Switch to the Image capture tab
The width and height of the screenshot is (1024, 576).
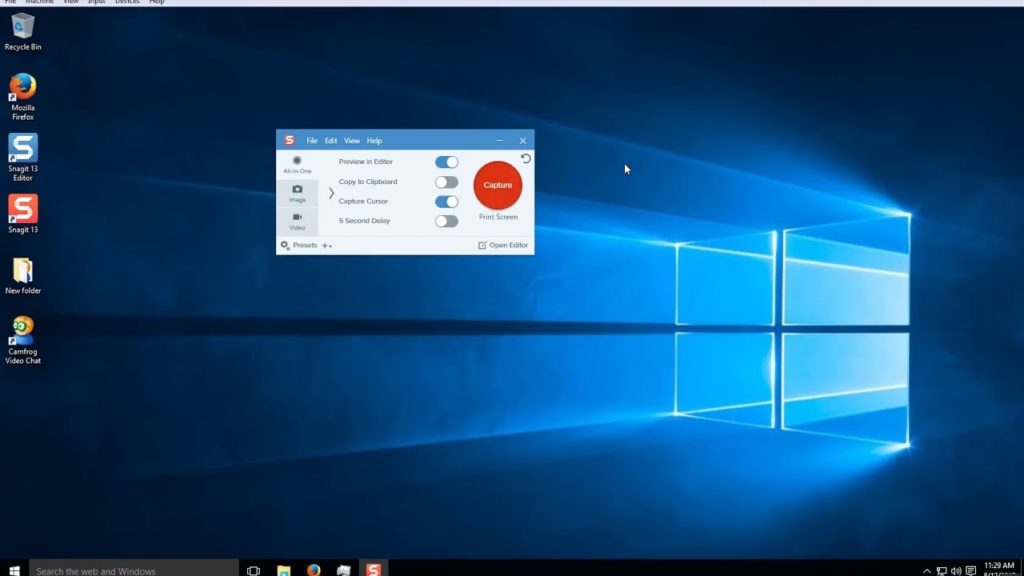(x=297, y=193)
